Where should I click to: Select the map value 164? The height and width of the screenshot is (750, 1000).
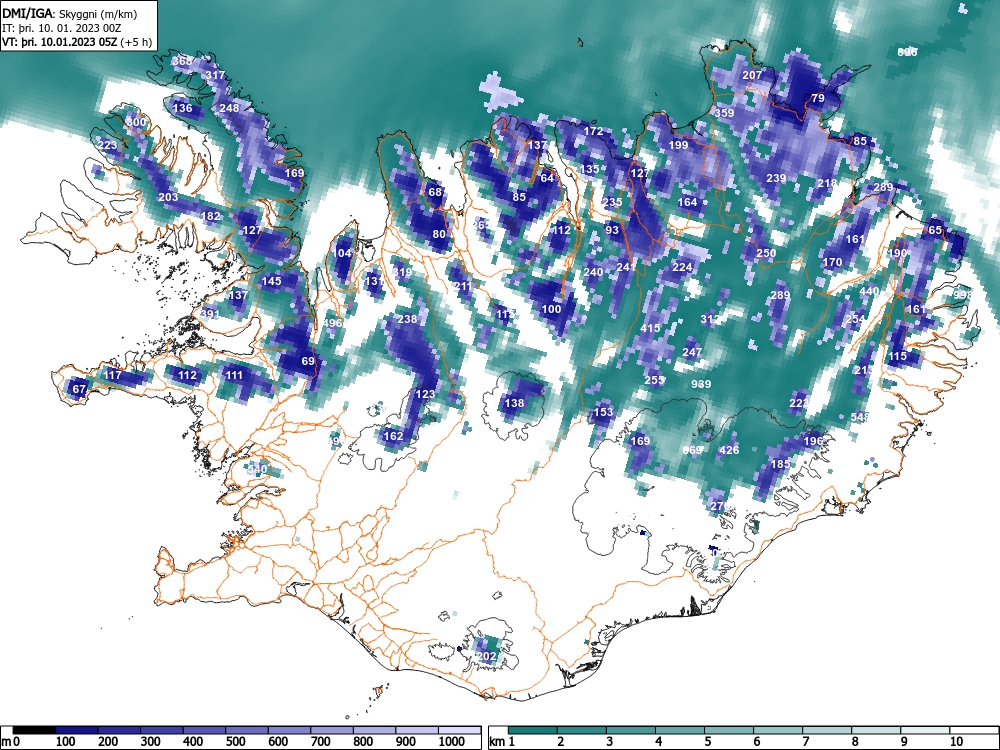pyautogui.click(x=688, y=202)
